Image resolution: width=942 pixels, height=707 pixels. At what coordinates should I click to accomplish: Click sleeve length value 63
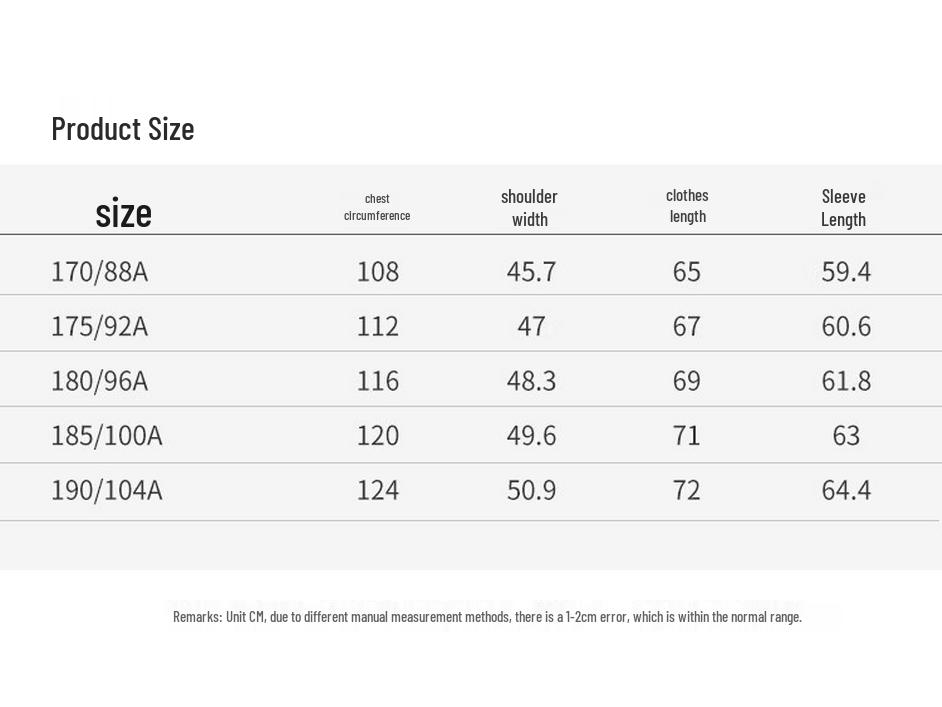tap(846, 435)
